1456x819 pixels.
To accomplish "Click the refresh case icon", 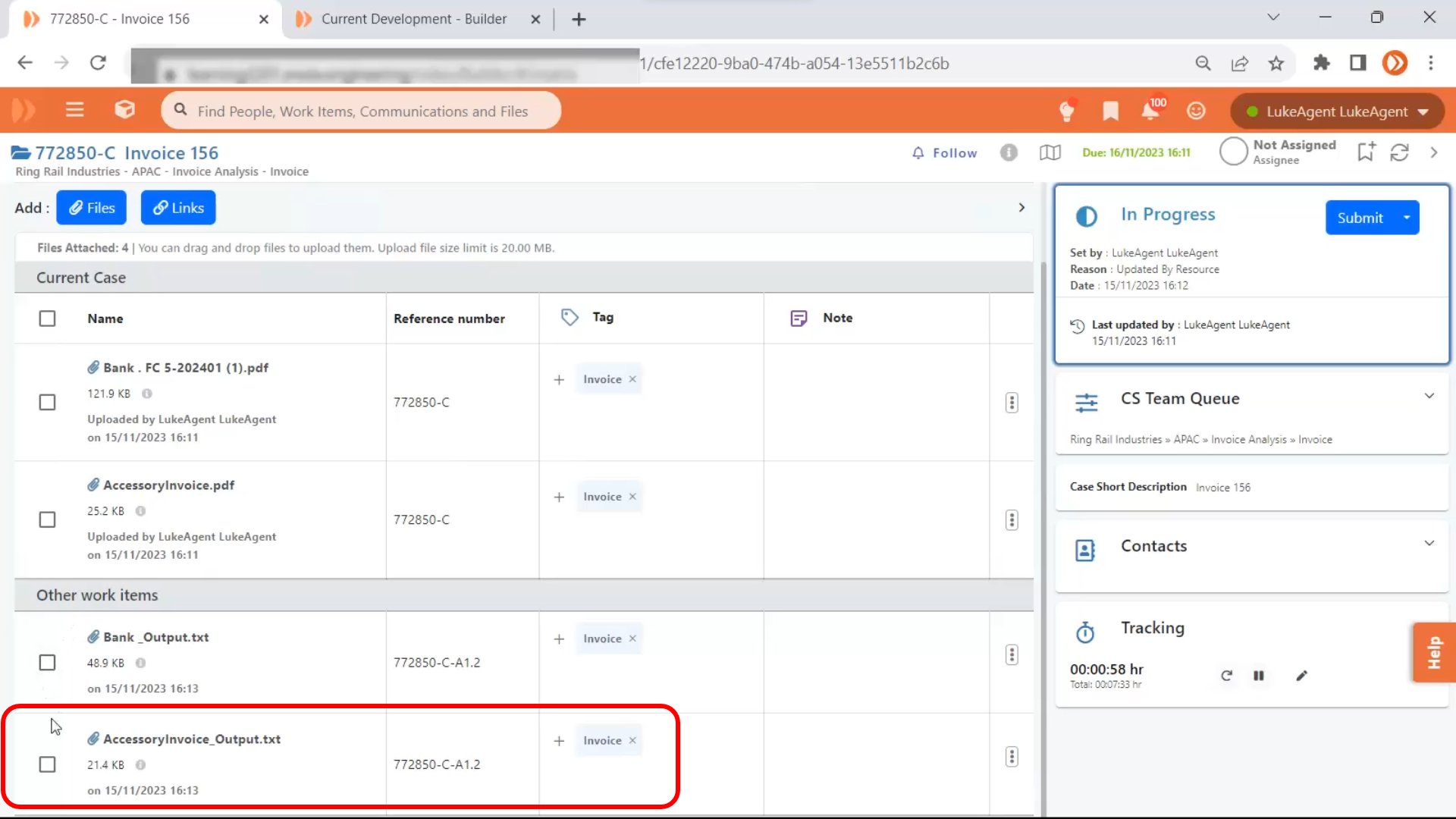I will pos(1399,152).
